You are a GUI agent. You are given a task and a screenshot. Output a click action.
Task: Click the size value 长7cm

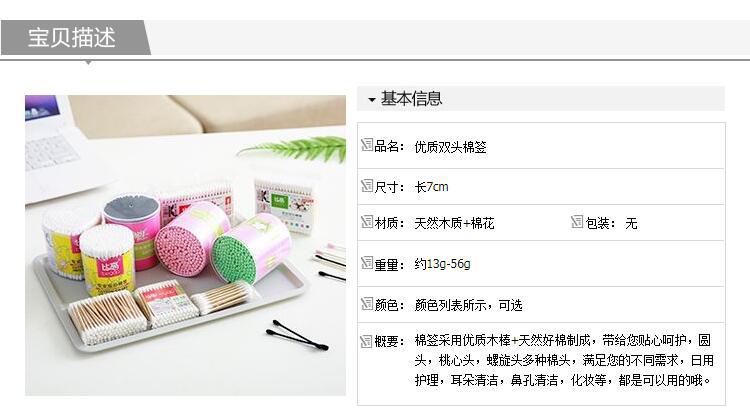pos(431,187)
